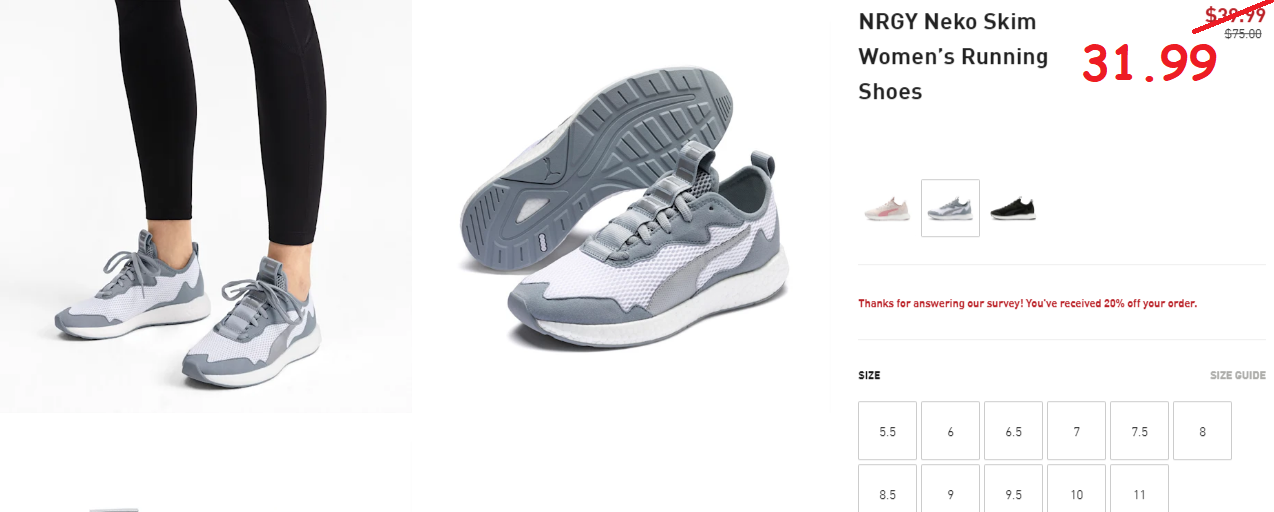Select size 7.5

point(1139,431)
